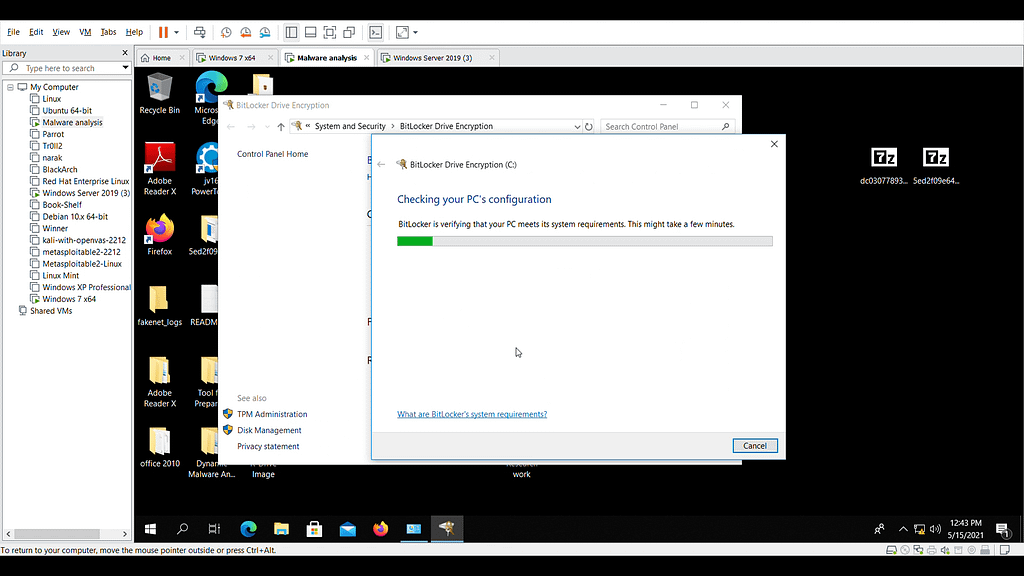Open BitLocker's system requirements link

coord(472,414)
